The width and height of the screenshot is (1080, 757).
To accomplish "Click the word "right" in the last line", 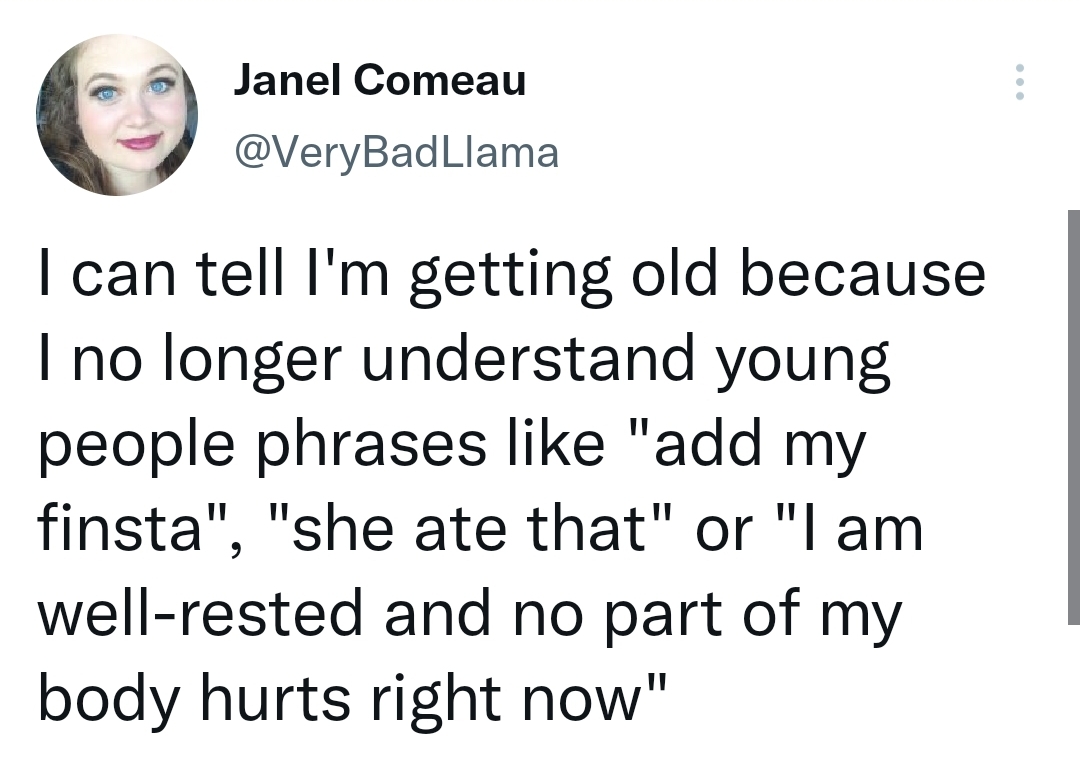I will pyautogui.click(x=435, y=703).
